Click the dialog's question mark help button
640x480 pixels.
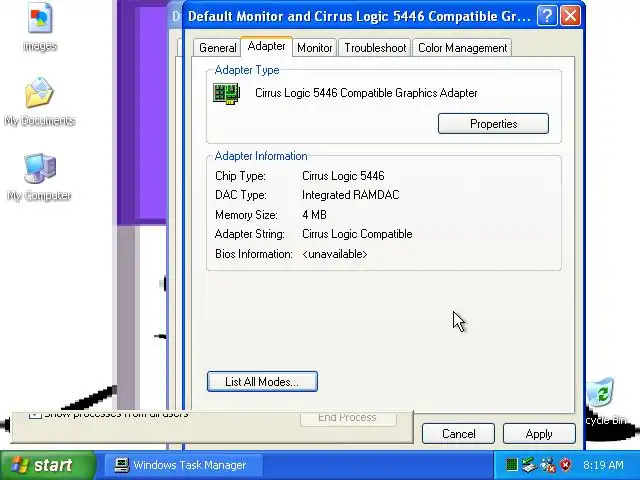(x=547, y=16)
